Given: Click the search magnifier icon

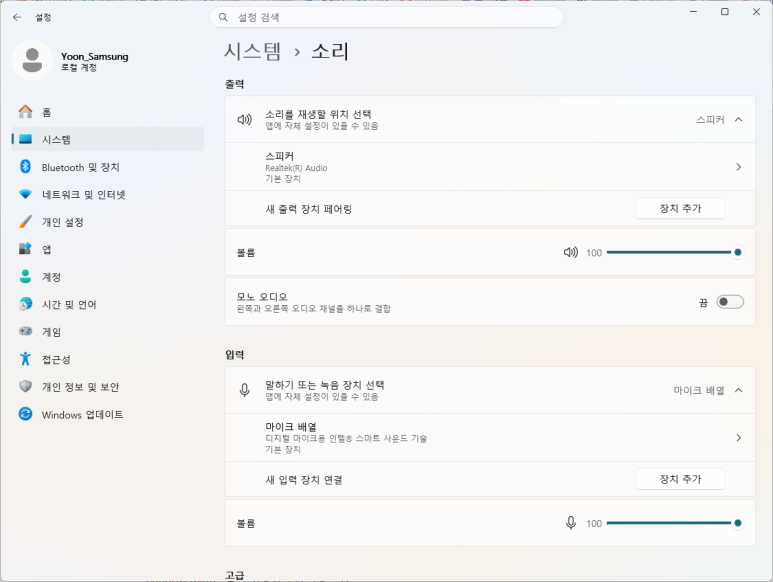Looking at the screenshot, I should tap(223, 17).
